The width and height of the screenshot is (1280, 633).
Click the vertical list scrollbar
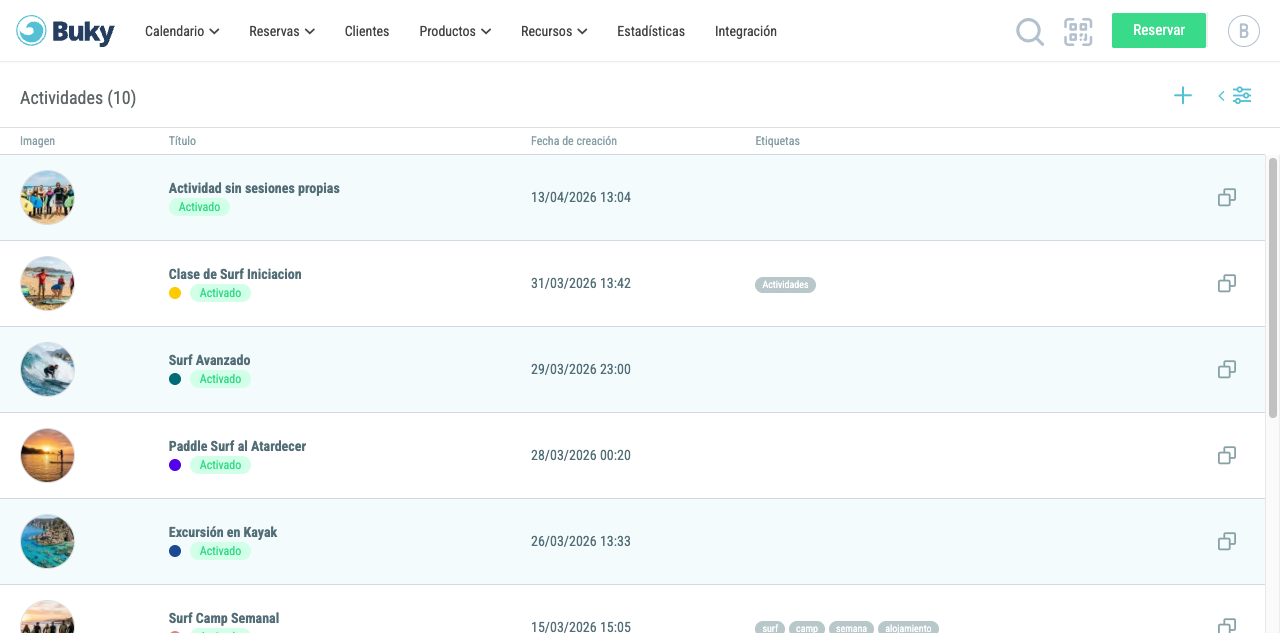1273,287
